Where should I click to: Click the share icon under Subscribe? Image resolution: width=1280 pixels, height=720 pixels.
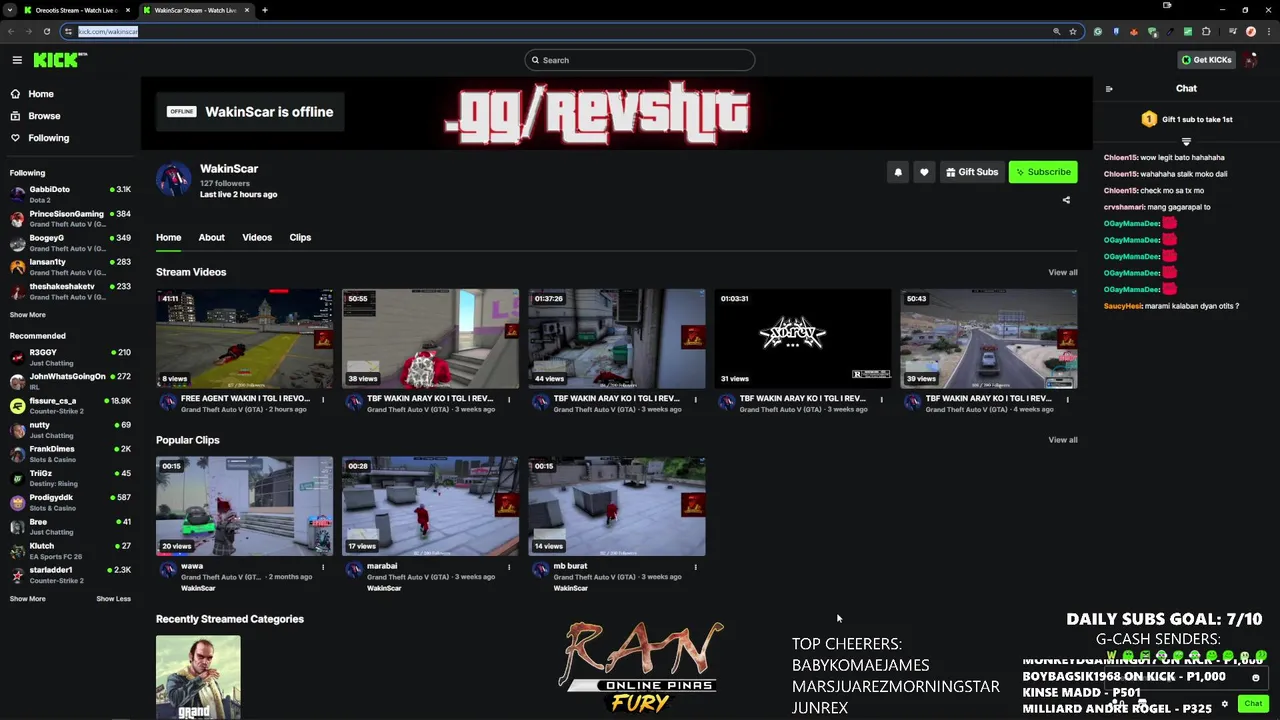point(1066,200)
